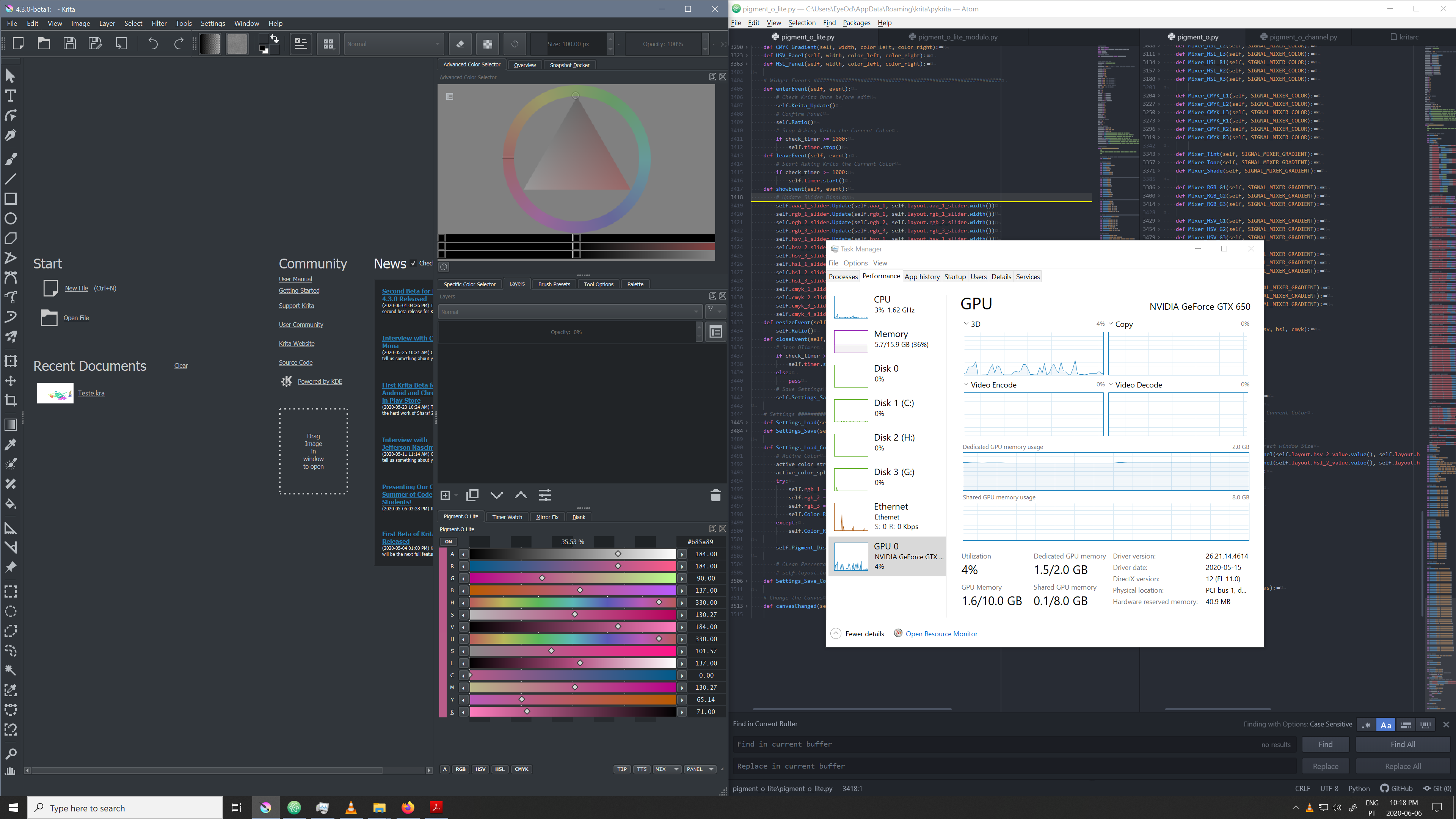Click the Find All button in Atom
1456x819 pixels.
coord(1402,744)
